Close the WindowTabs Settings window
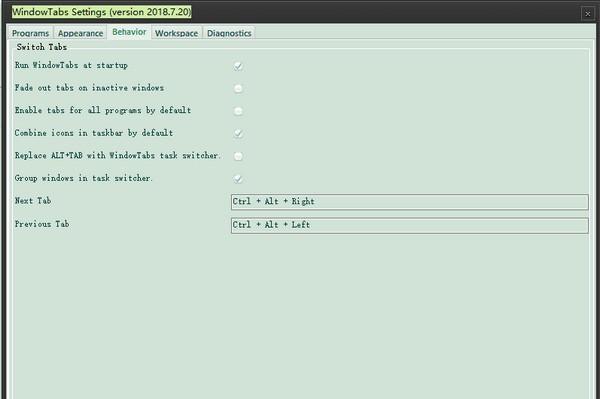600x399 pixels. coord(587,14)
